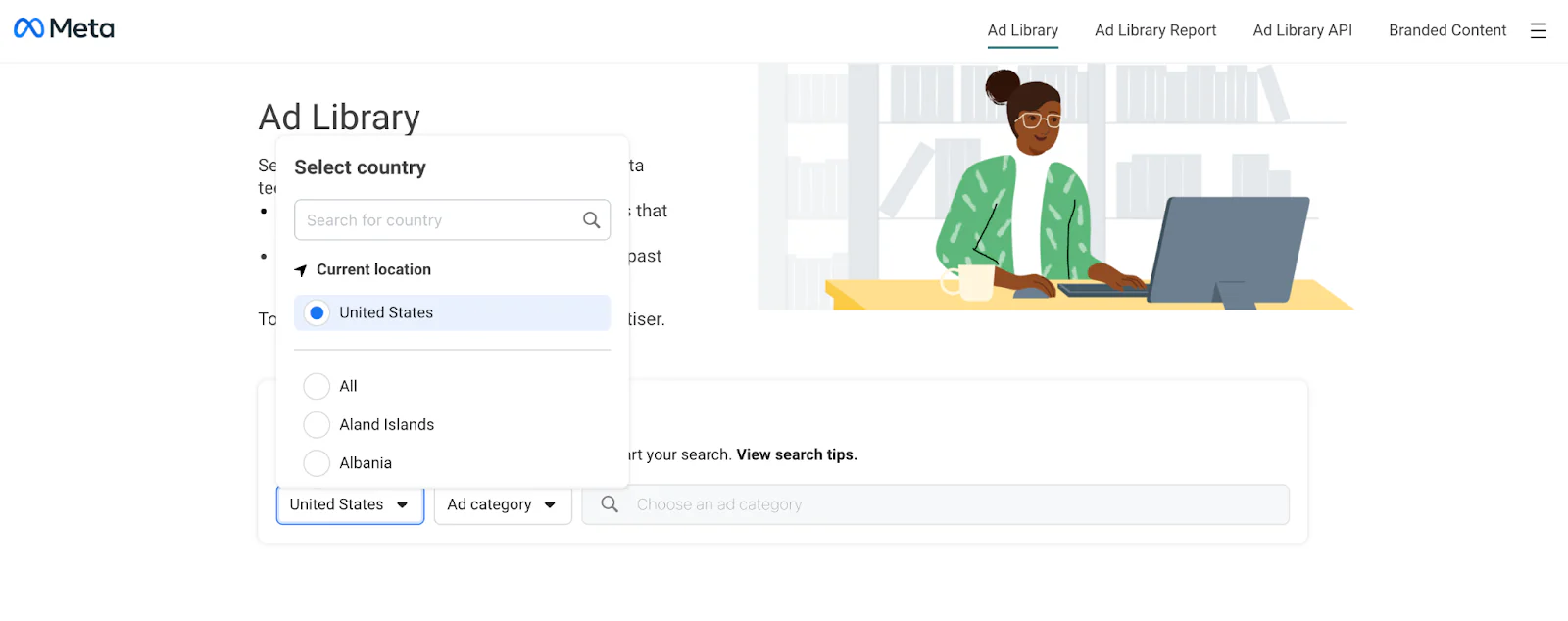Click the magnifier icon in country search box
The image size is (1568, 621).
pos(590,219)
